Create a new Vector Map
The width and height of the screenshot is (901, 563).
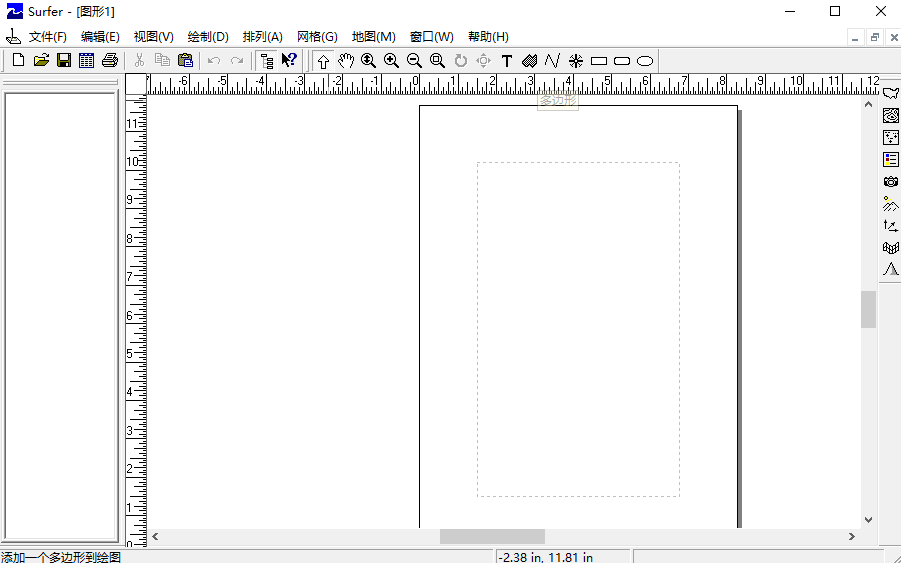coord(891,225)
